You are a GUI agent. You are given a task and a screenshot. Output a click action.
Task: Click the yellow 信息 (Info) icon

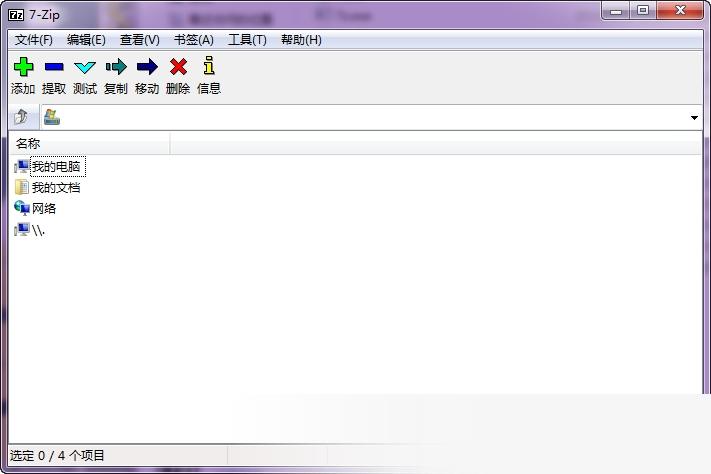coord(209,65)
